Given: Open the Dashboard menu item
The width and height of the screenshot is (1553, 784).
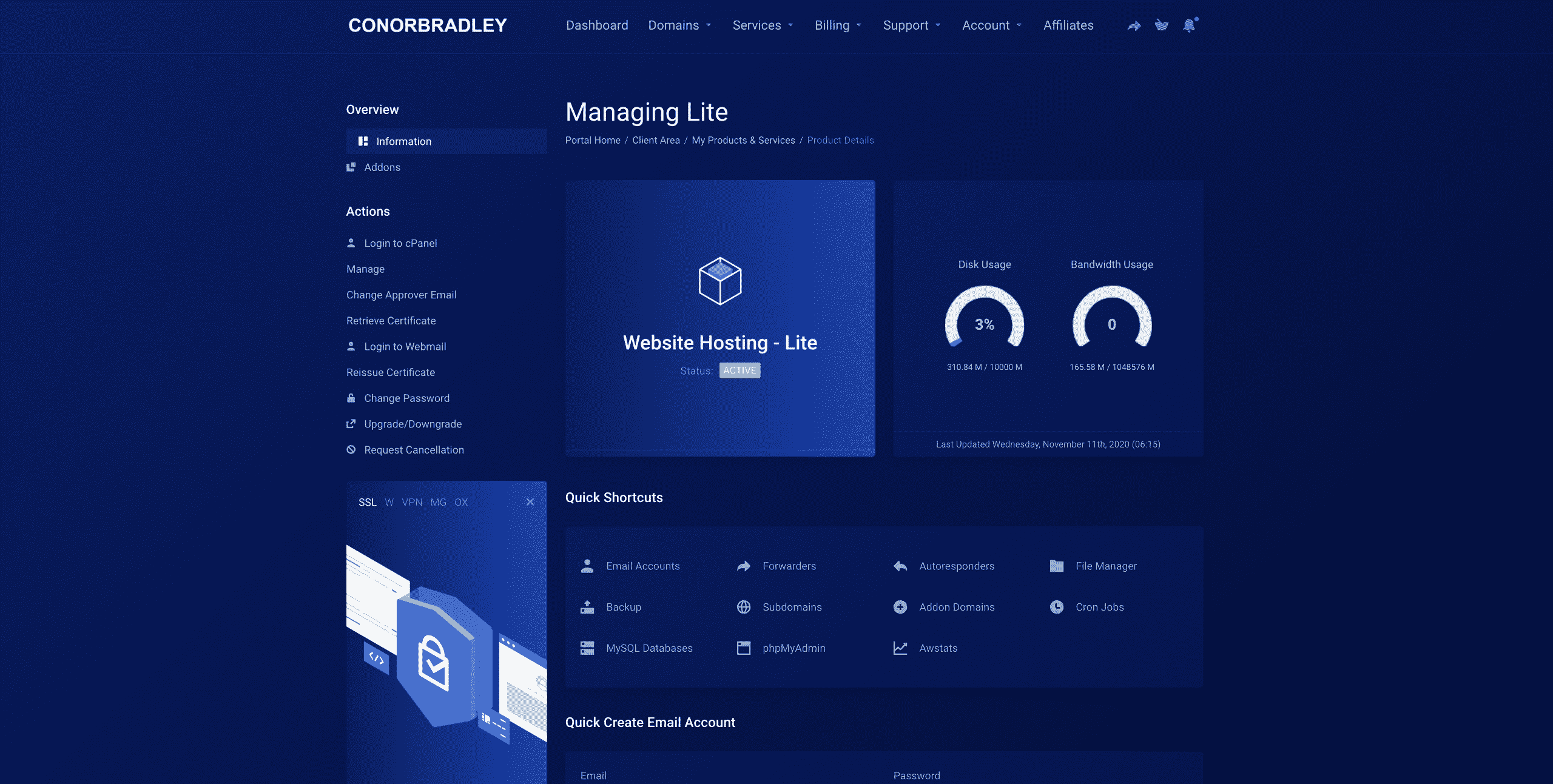Looking at the screenshot, I should (x=597, y=25).
